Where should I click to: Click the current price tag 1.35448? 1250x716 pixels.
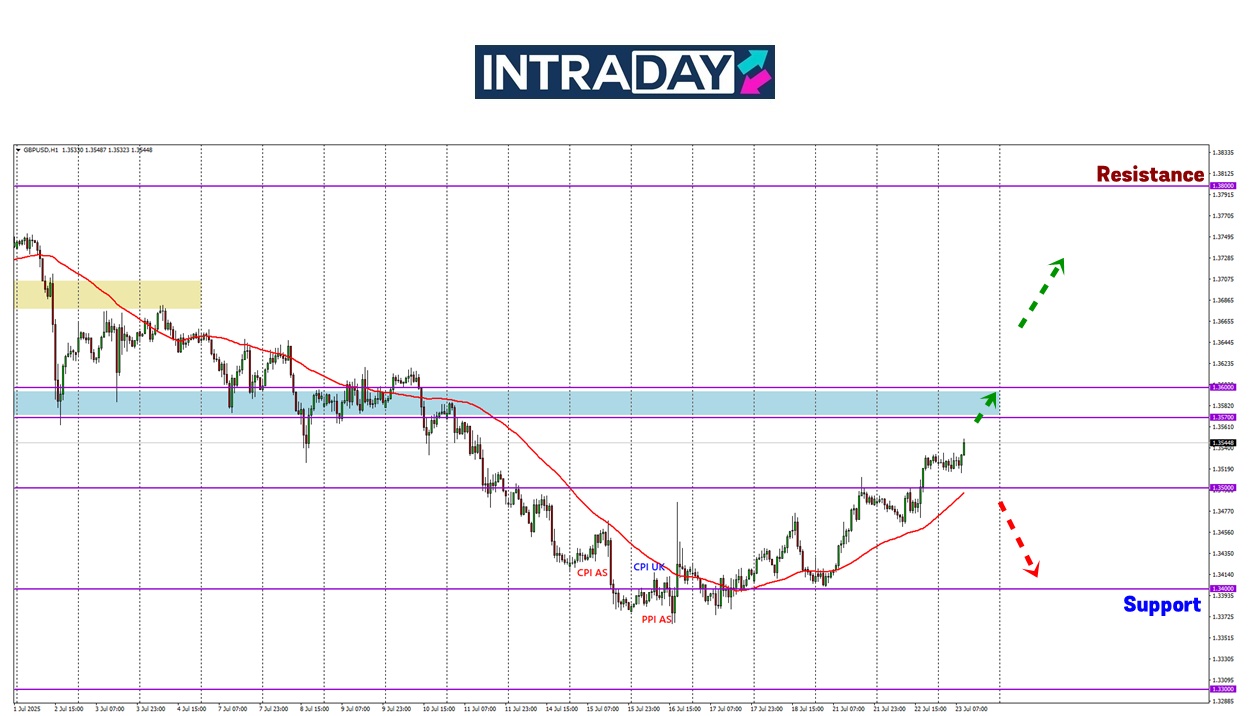pyautogui.click(x=1222, y=442)
